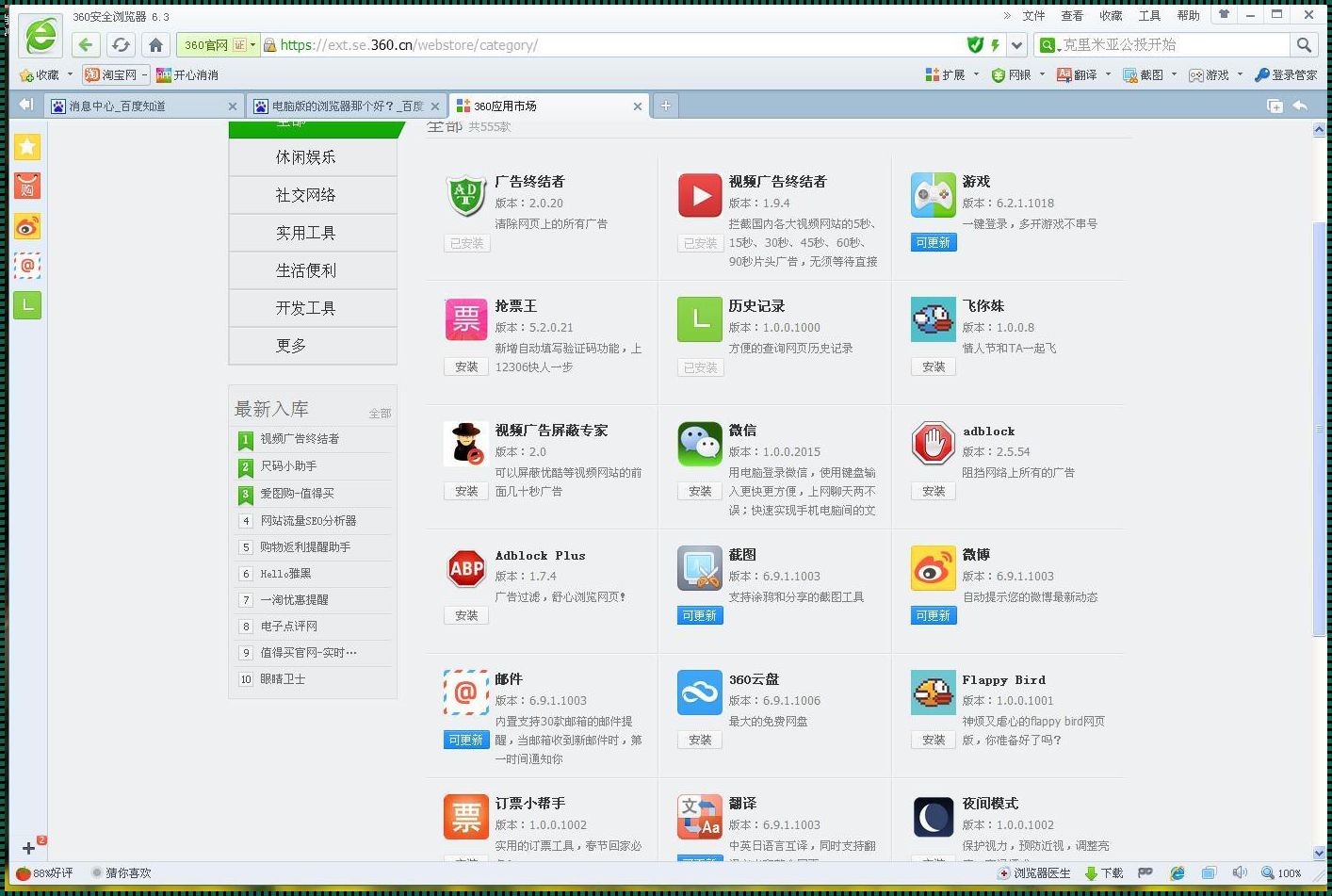Open the favorites star in the sidebar

(x=27, y=147)
